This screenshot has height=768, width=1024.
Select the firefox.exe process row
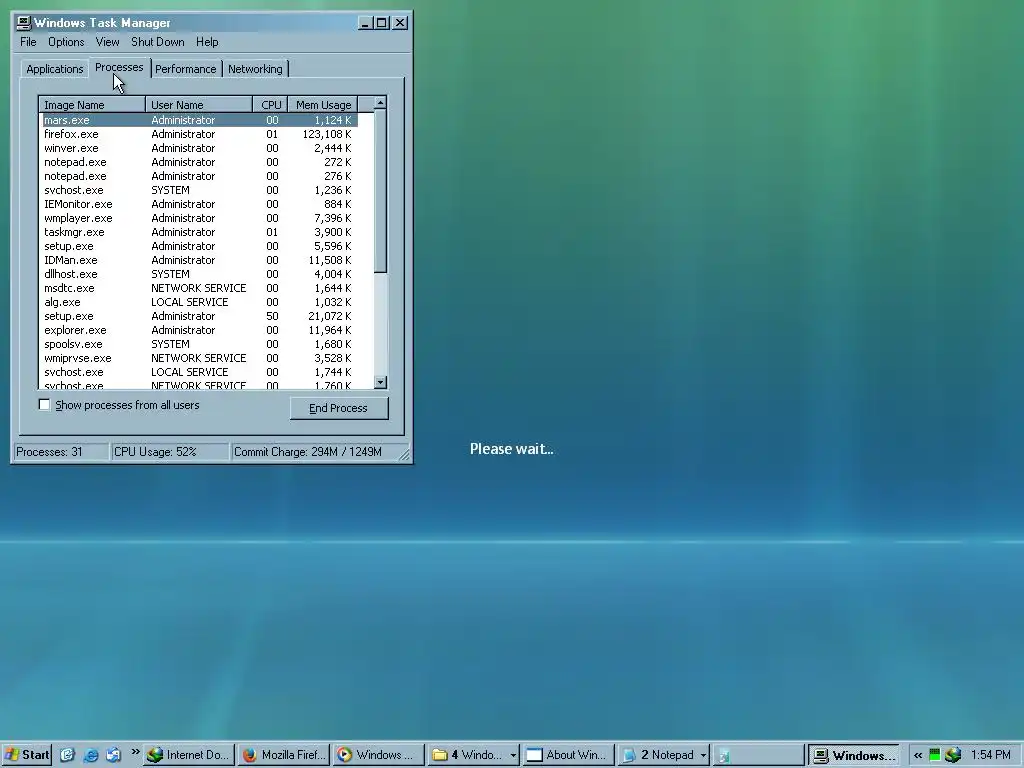199,134
